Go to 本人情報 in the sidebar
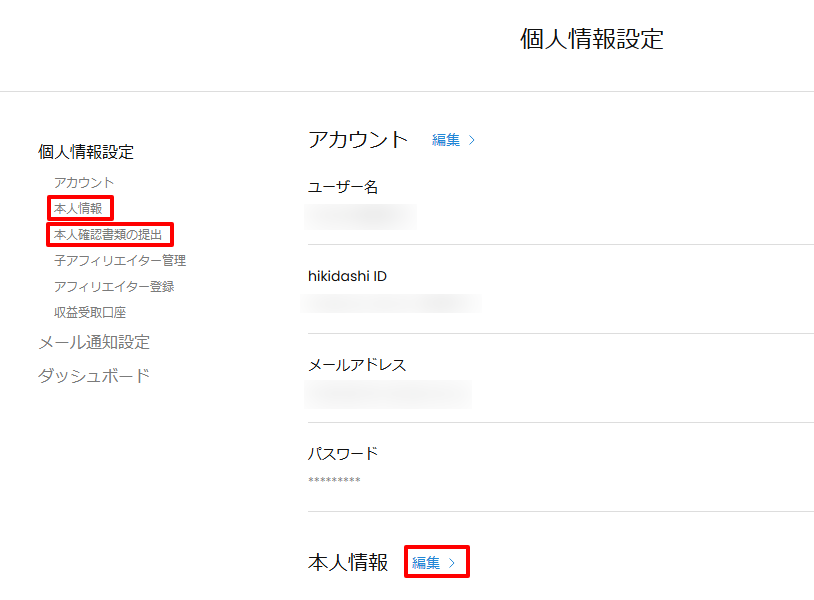814x600 pixels. pyautogui.click(x=78, y=208)
